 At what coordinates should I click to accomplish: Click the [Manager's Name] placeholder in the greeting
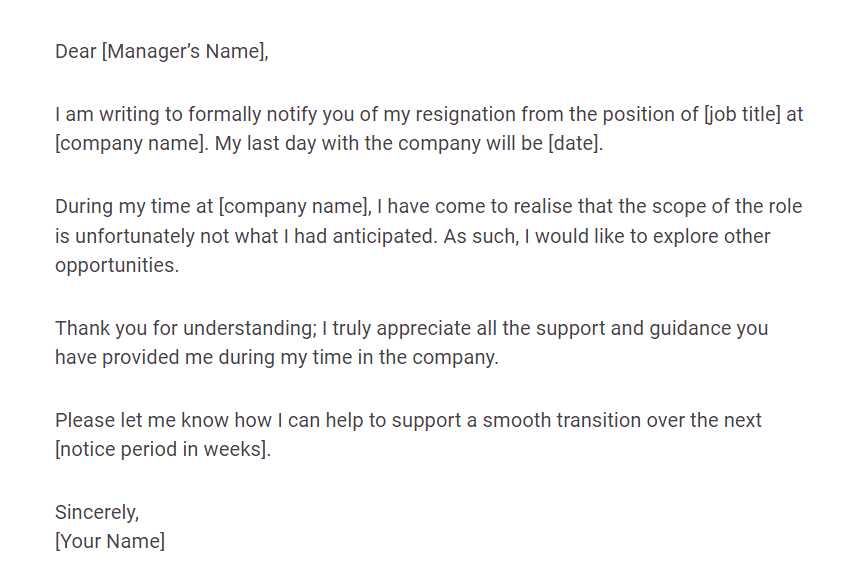point(185,51)
